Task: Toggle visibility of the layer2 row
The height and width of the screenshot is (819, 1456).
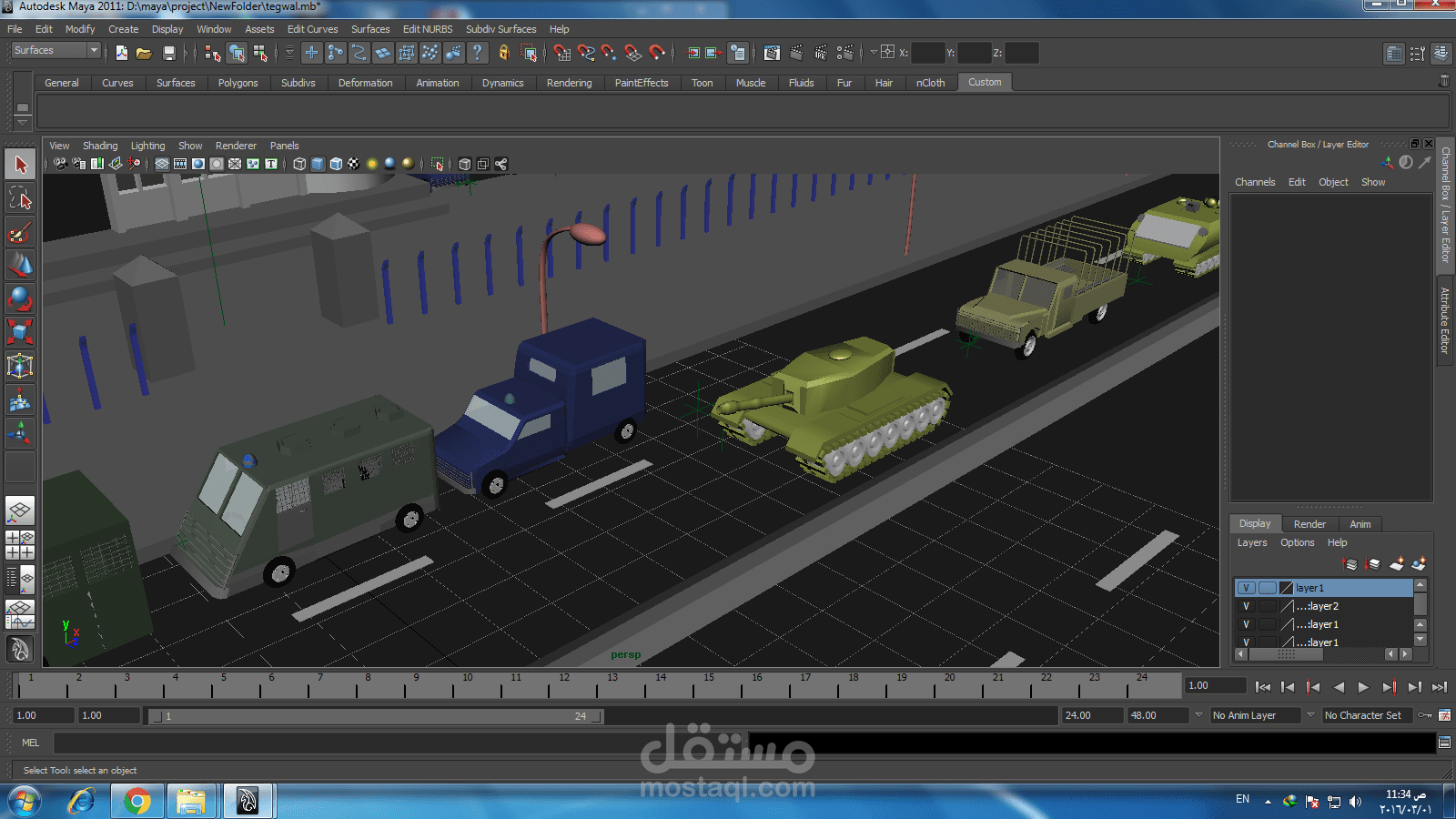Action: pos(1246,606)
